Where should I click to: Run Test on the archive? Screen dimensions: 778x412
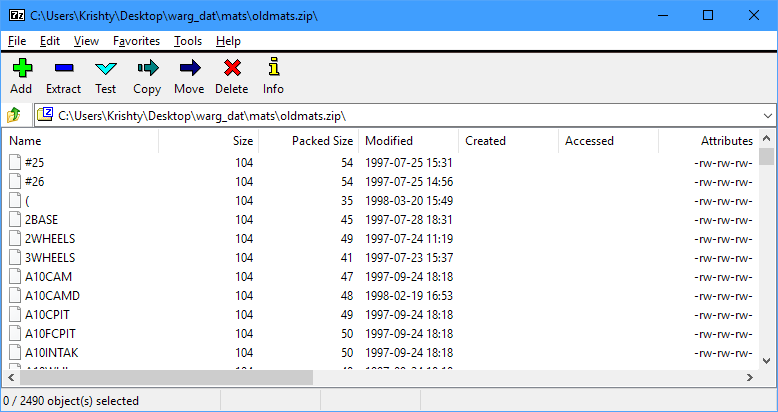(106, 69)
